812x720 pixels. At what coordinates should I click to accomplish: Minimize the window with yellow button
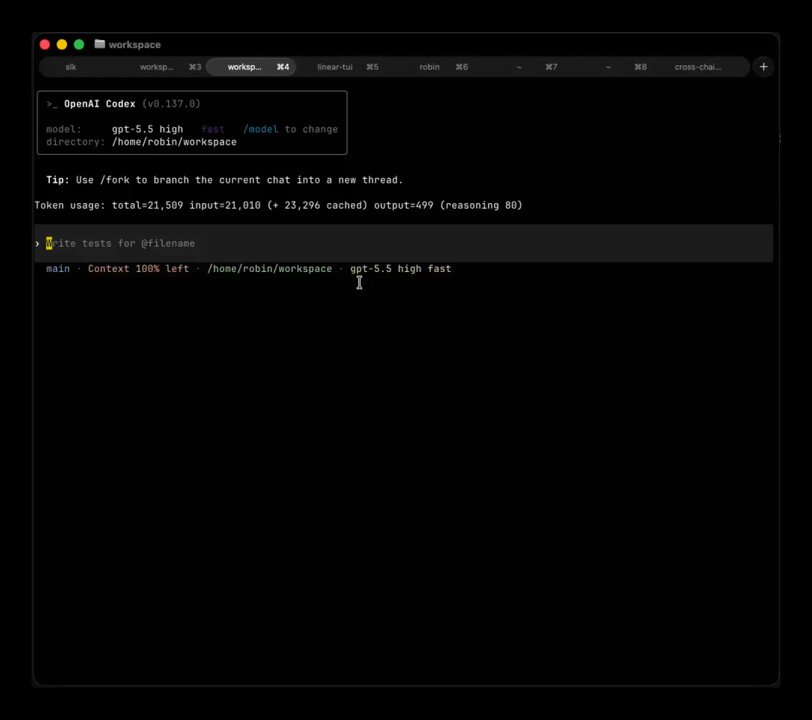[x=62, y=45]
